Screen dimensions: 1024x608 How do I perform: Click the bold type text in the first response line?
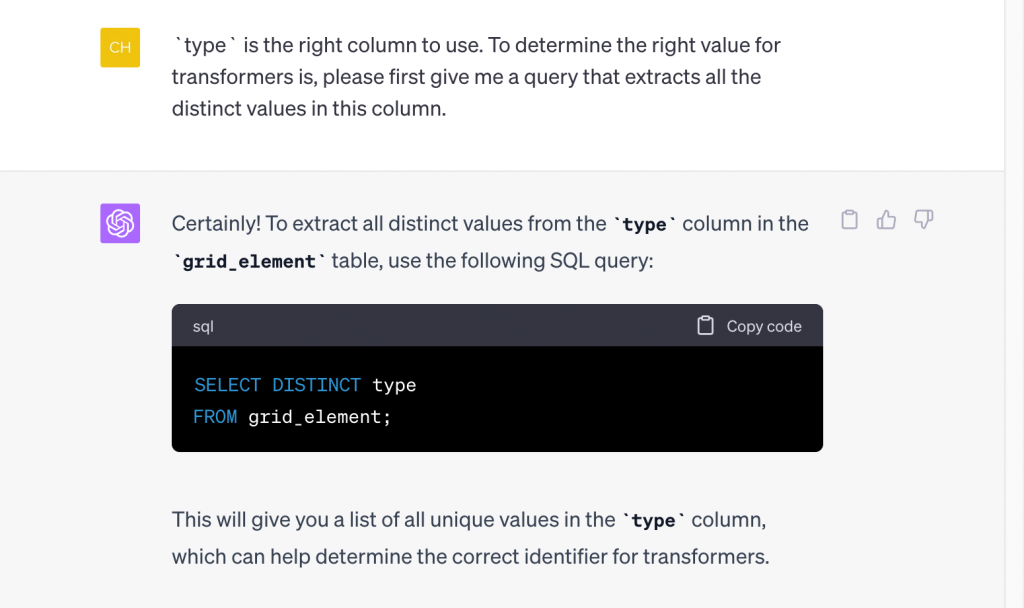[x=645, y=225]
